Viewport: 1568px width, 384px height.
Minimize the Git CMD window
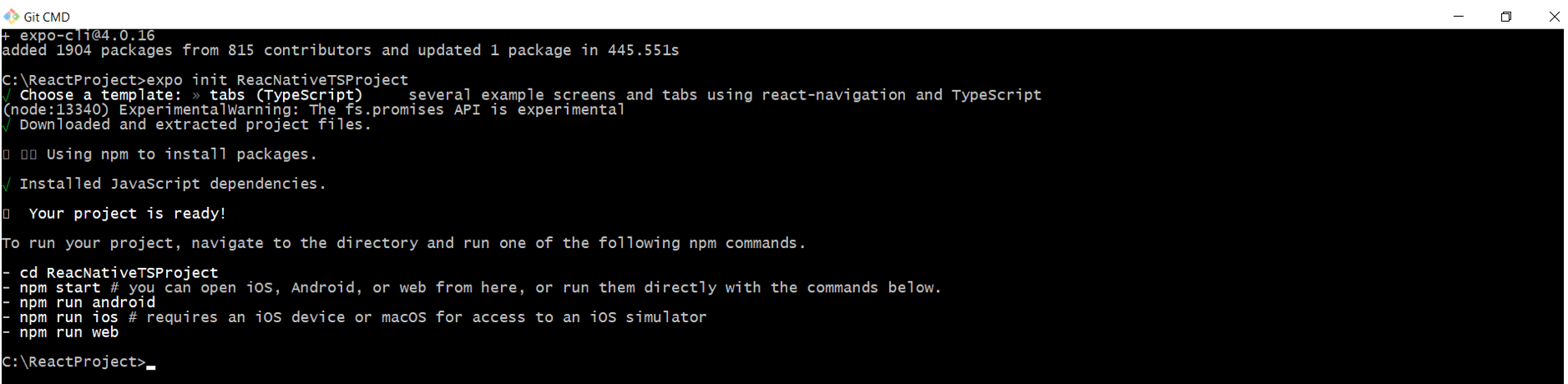[x=1458, y=16]
